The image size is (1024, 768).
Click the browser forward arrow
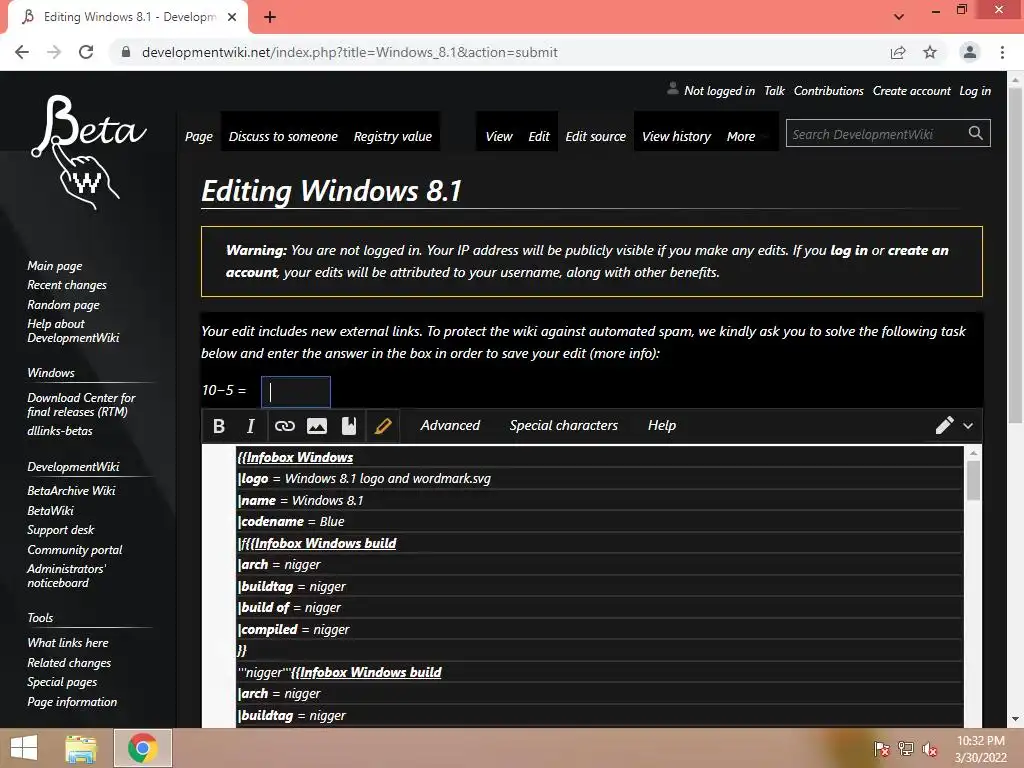(54, 52)
